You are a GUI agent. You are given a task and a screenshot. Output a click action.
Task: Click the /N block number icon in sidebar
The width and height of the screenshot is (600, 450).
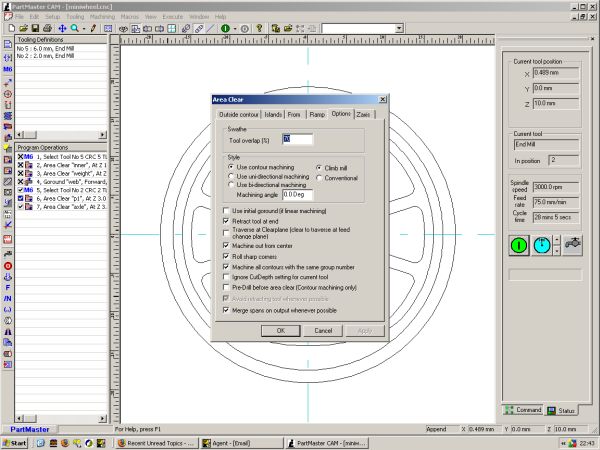point(8,298)
